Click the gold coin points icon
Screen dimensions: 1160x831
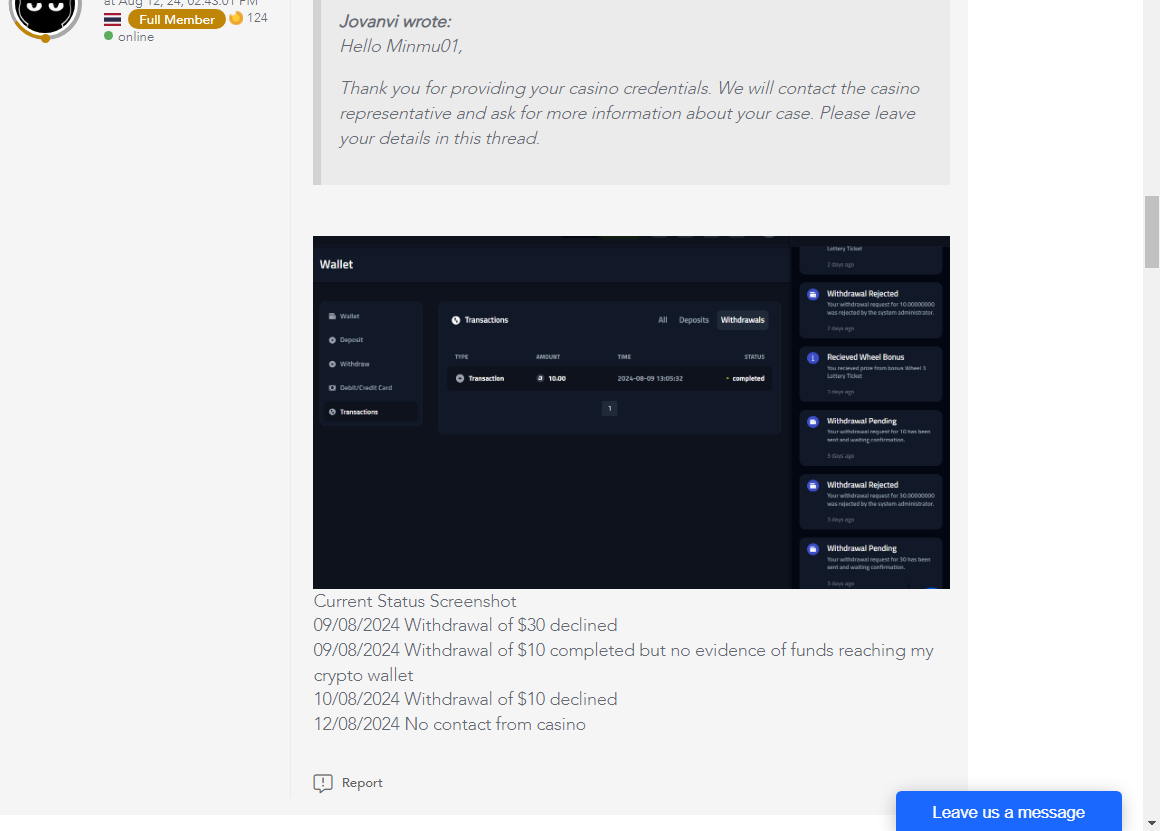236,18
